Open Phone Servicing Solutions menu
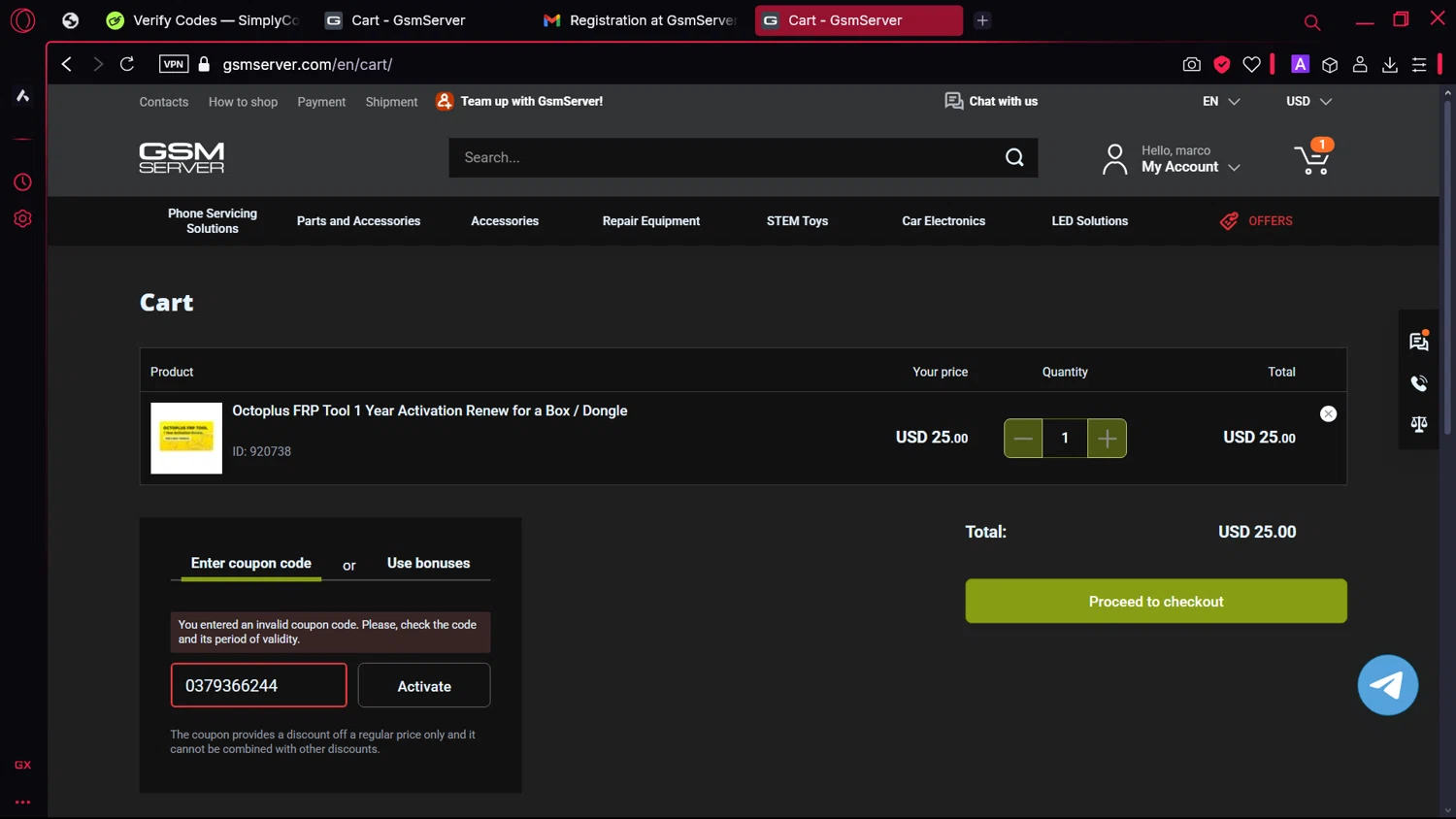 coord(213,221)
